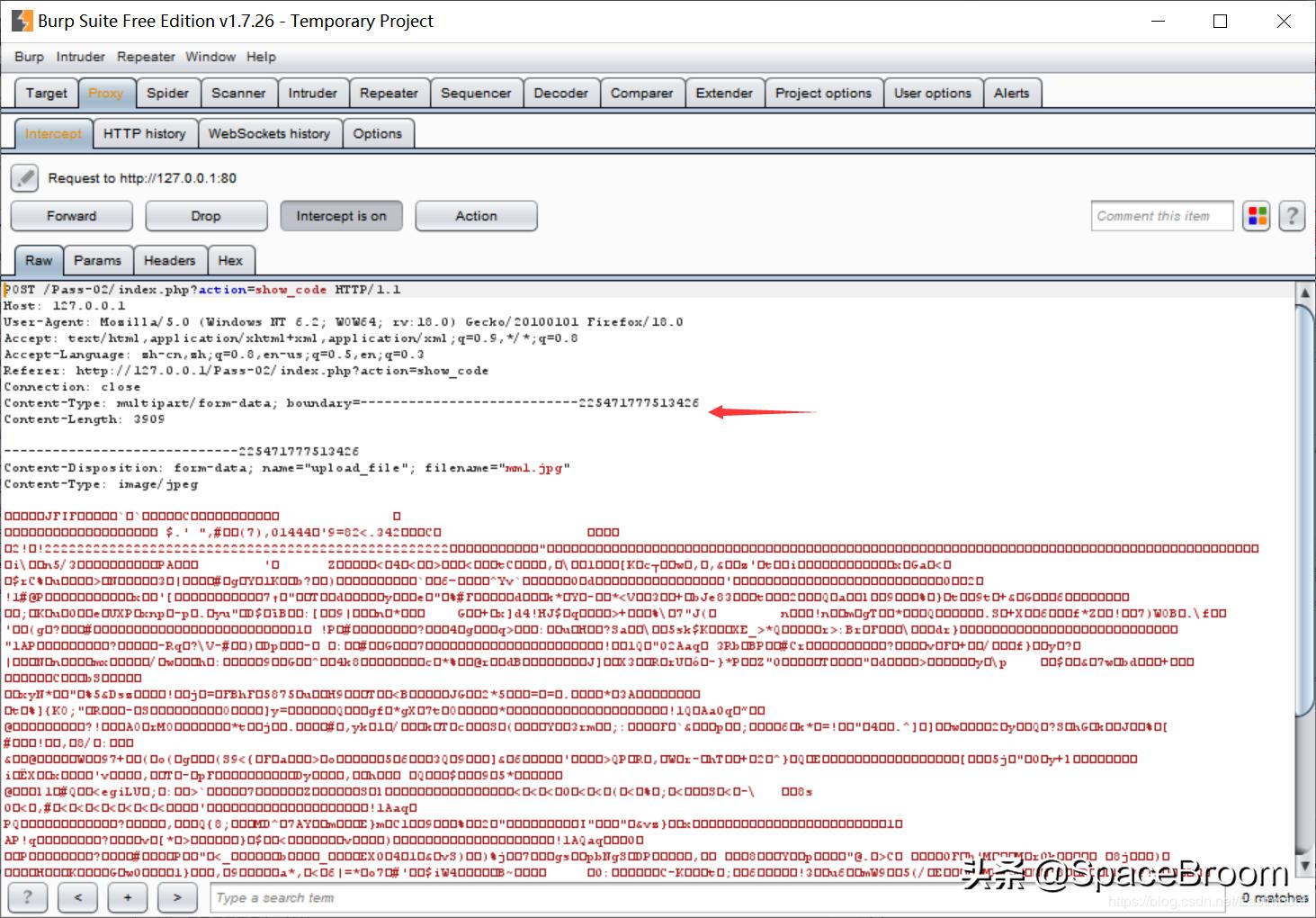
Task: Open the highlight color picker icon
Action: point(1257,216)
